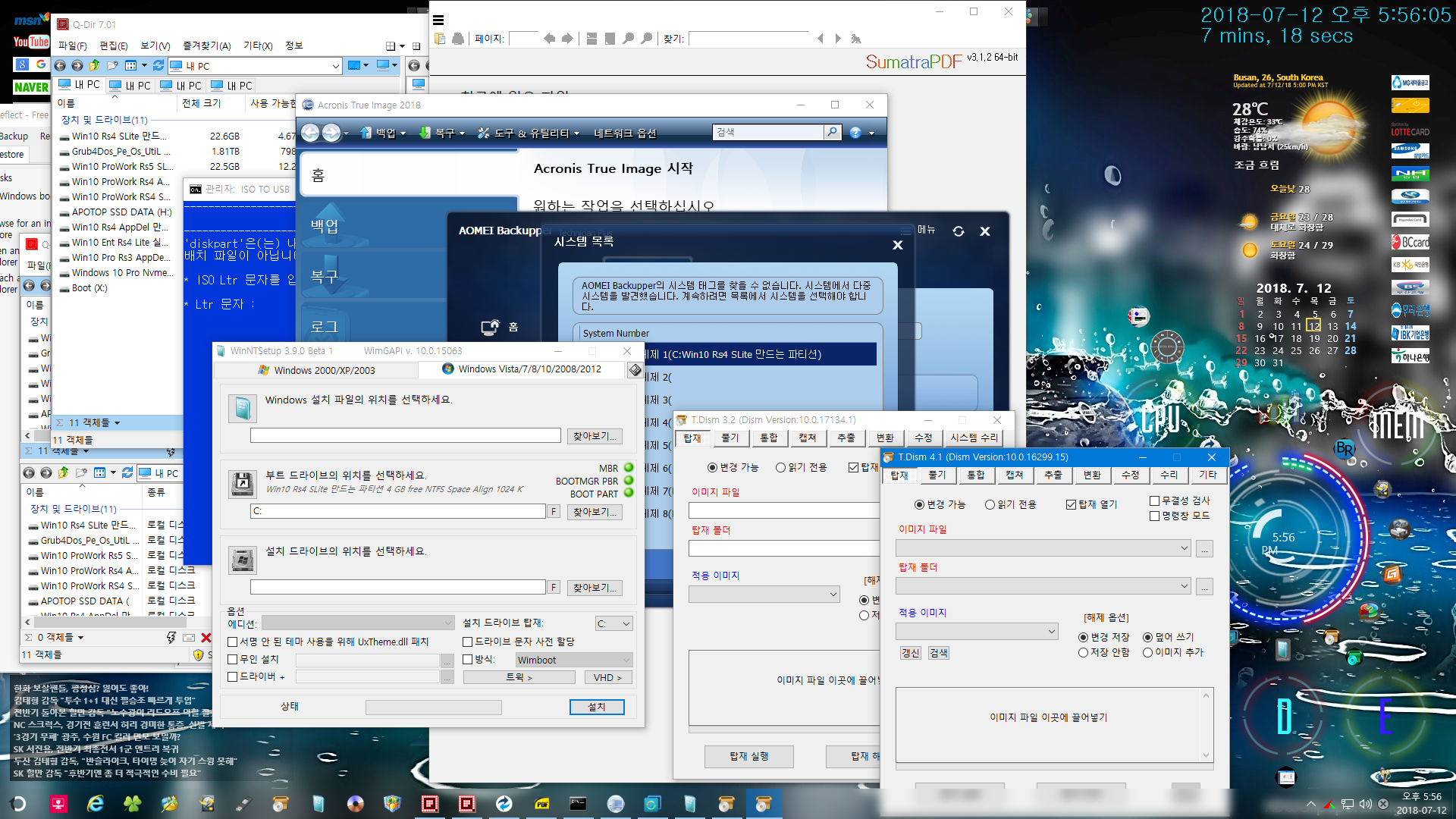Click Q-Dir back navigation arrow in top pane
The image size is (1456, 819).
60,66
